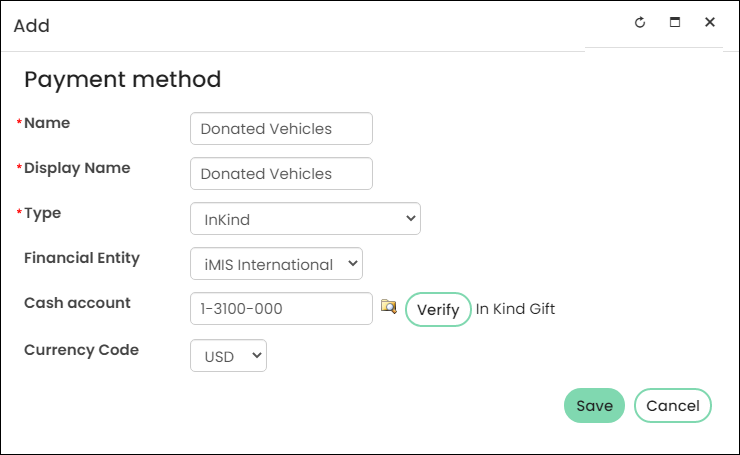Save the new payment method
This screenshot has width=740, height=455.
594,405
